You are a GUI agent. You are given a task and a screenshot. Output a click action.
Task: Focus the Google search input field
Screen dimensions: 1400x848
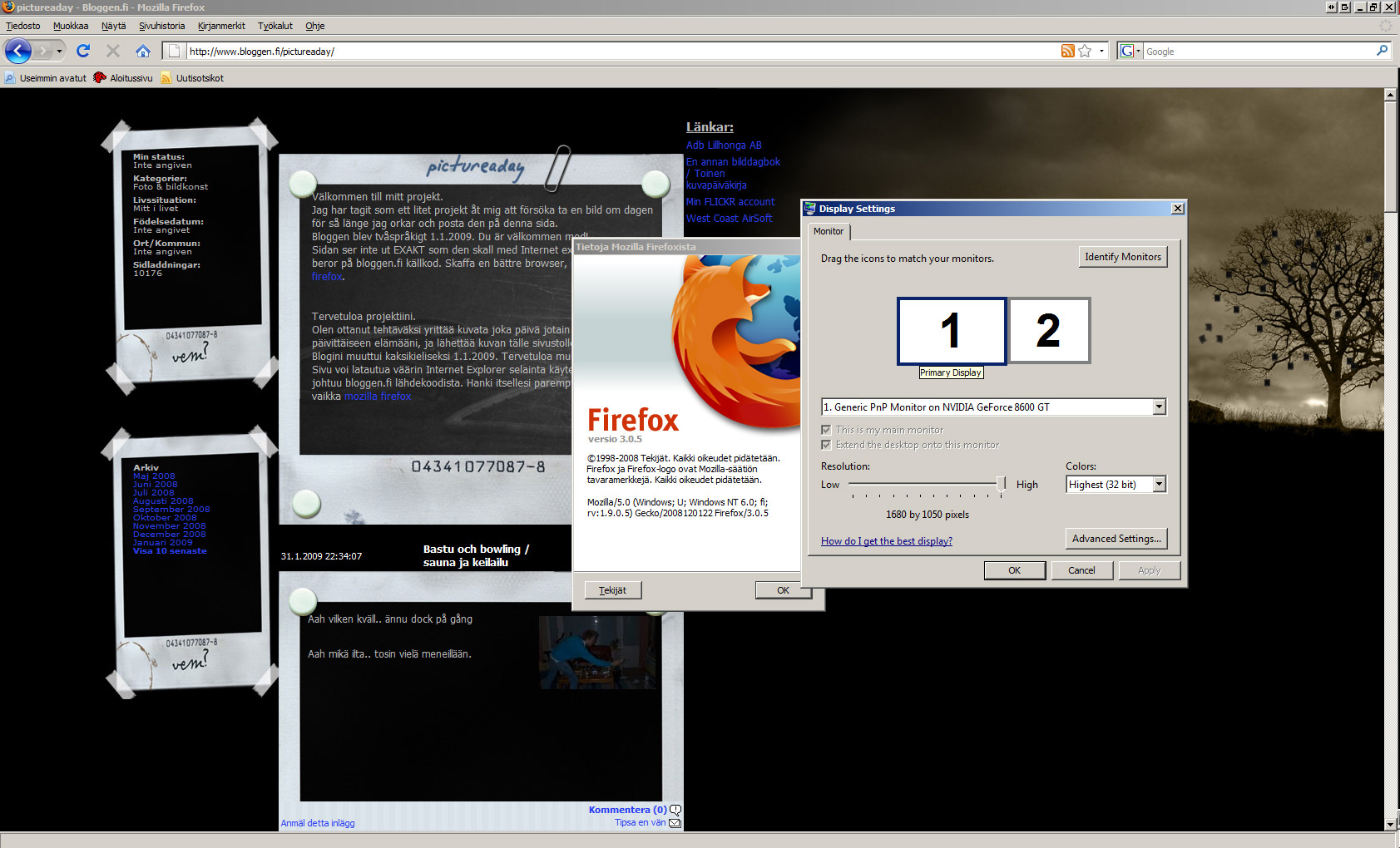(x=1259, y=52)
